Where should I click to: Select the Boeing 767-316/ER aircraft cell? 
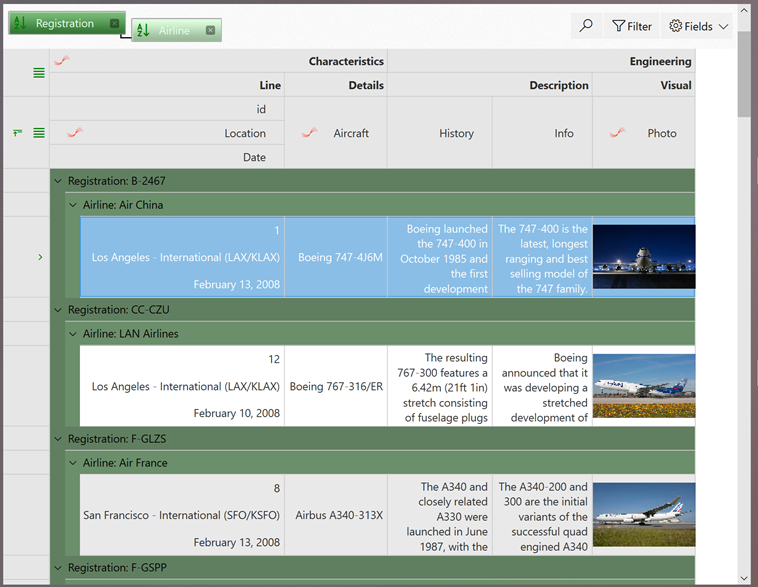click(336, 386)
